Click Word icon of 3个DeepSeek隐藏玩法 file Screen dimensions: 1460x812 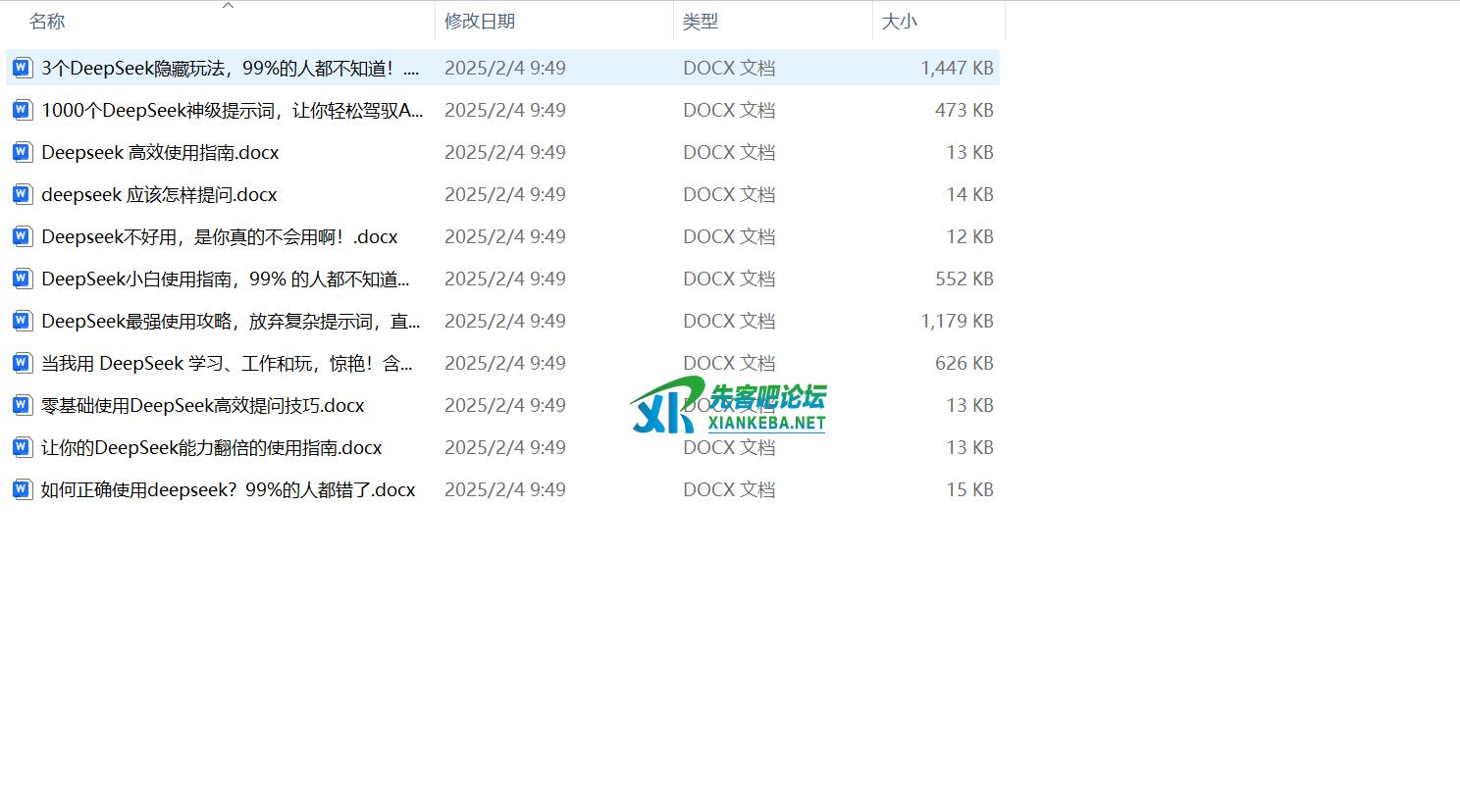22,68
